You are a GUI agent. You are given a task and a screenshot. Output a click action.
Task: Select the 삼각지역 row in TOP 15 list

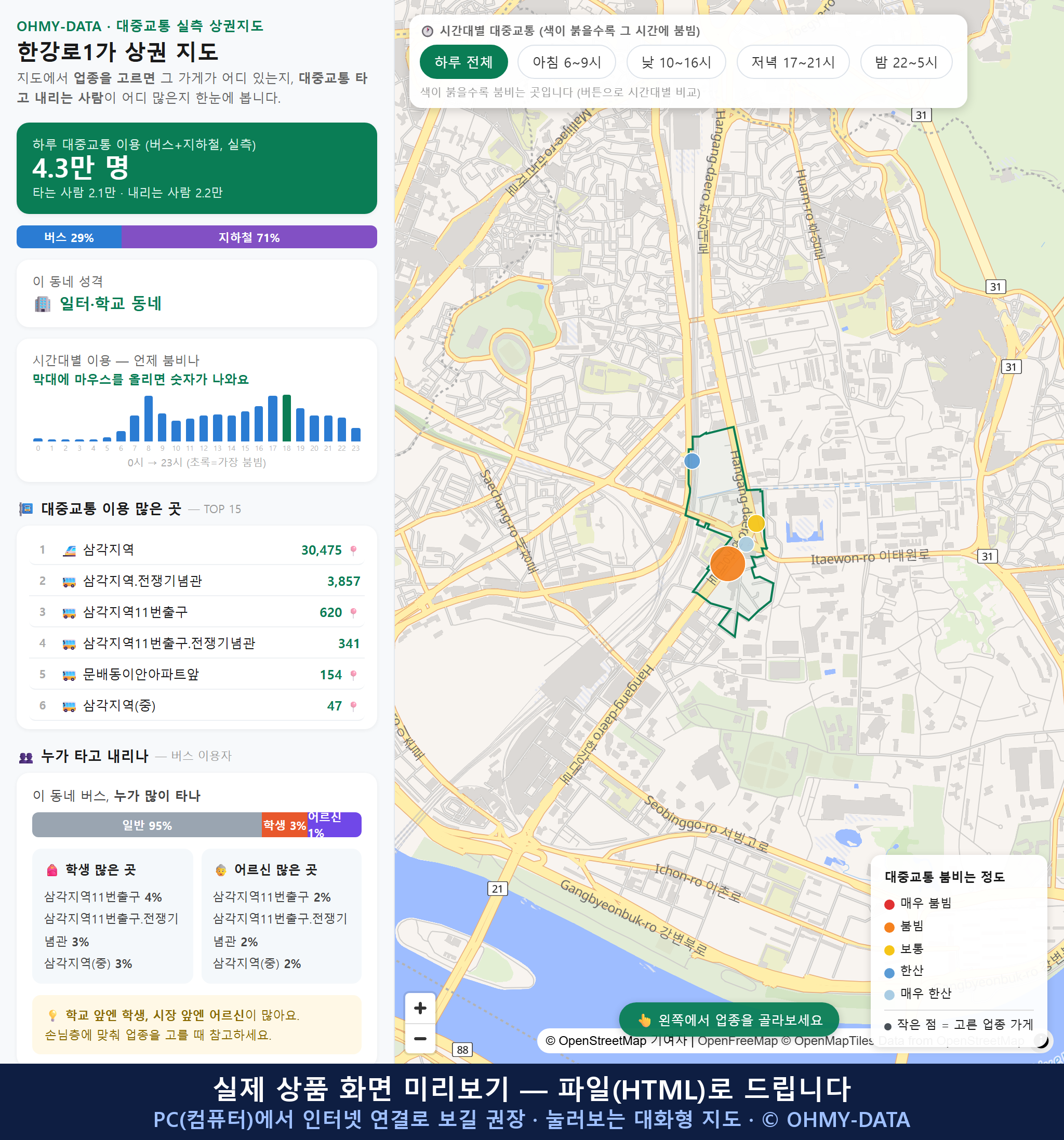[x=197, y=550]
